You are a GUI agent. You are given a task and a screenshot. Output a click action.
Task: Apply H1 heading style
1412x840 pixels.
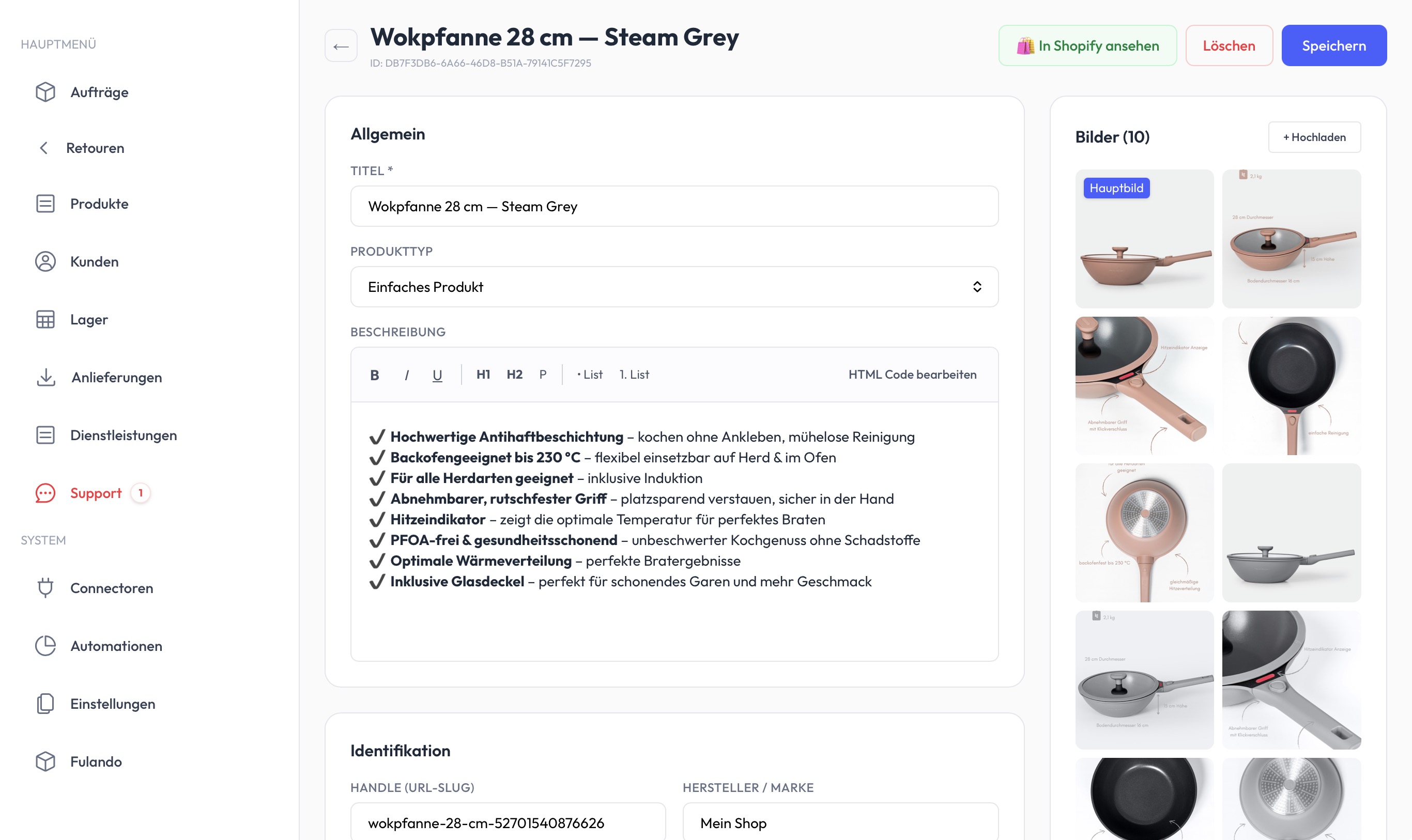click(x=483, y=375)
